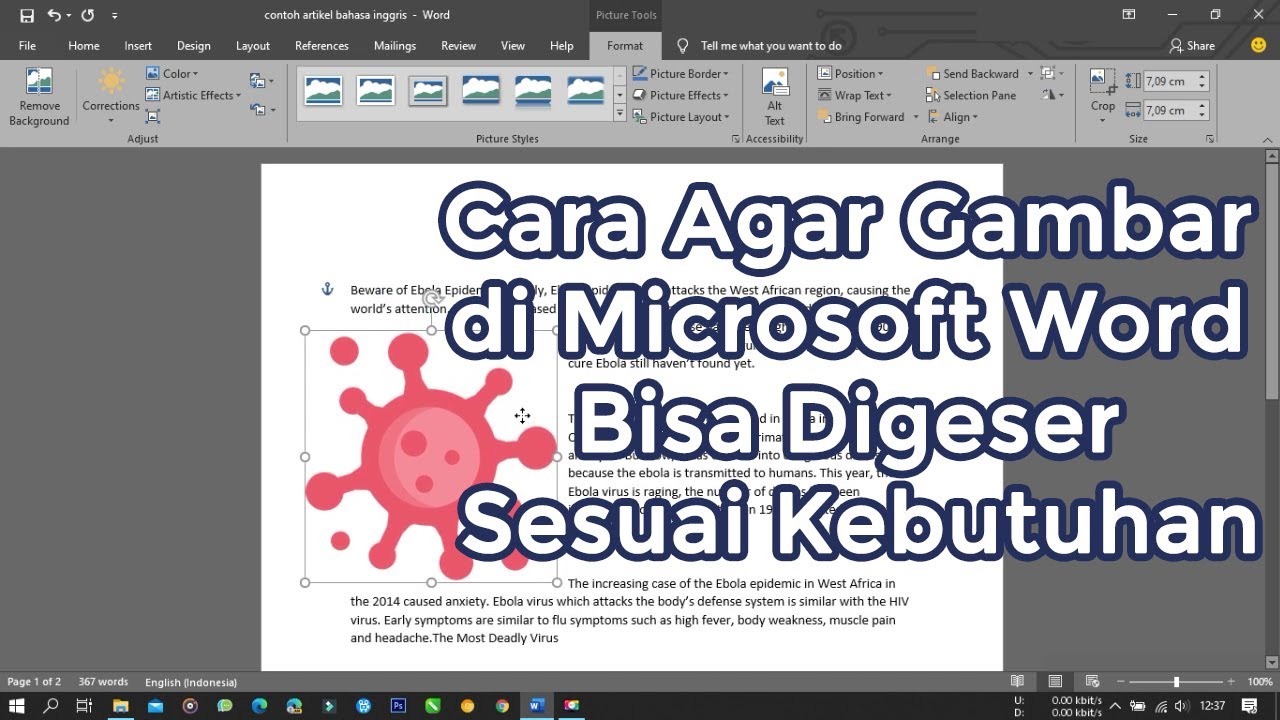This screenshot has width=1280, height=720.
Task: Switch to the Review tab
Action: (x=459, y=46)
